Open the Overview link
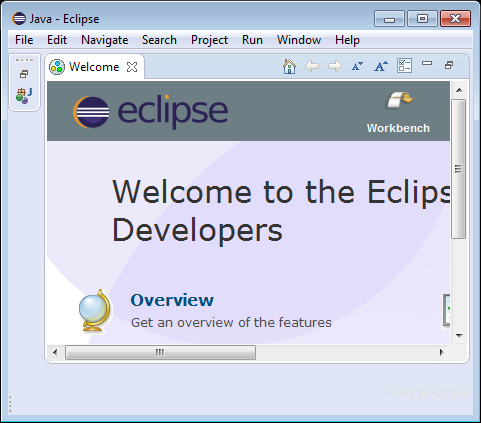481x423 pixels. [x=172, y=300]
